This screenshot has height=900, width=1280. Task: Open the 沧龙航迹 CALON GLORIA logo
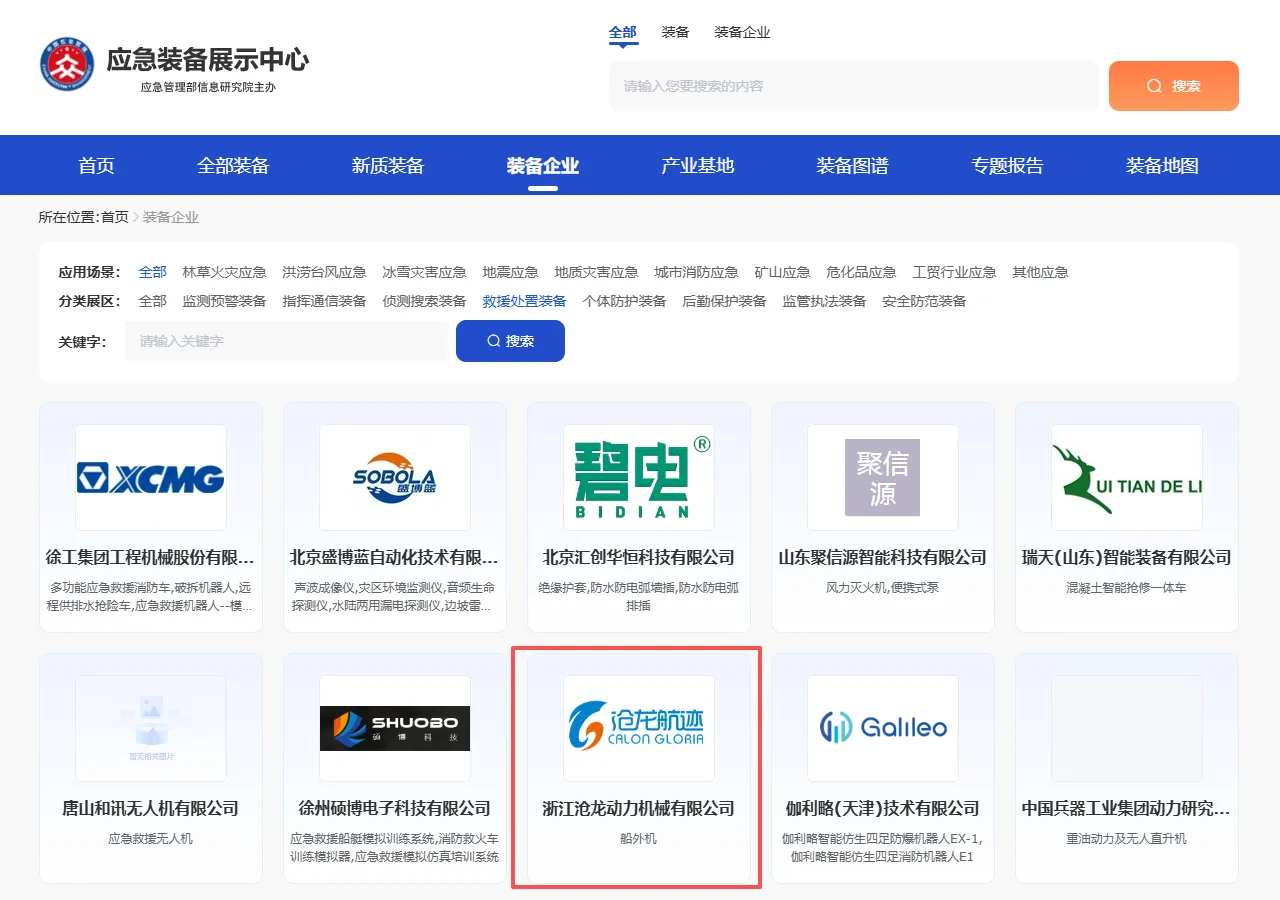pos(639,729)
